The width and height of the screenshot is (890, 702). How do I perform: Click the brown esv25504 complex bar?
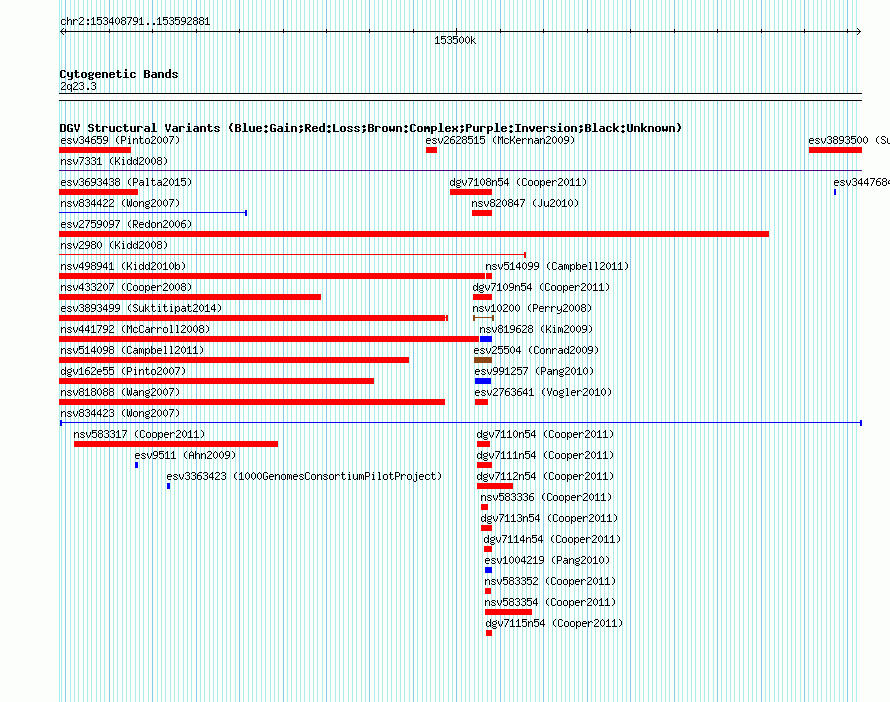(x=482, y=360)
